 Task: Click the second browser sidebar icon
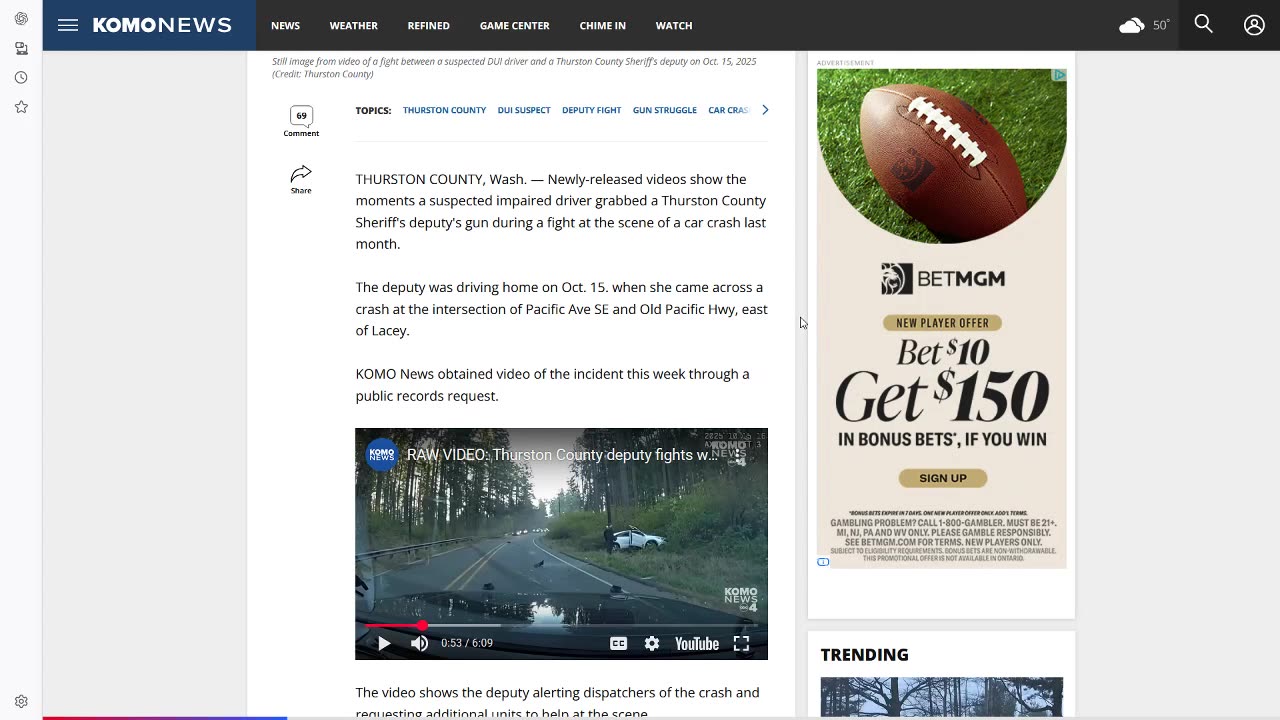click(21, 48)
